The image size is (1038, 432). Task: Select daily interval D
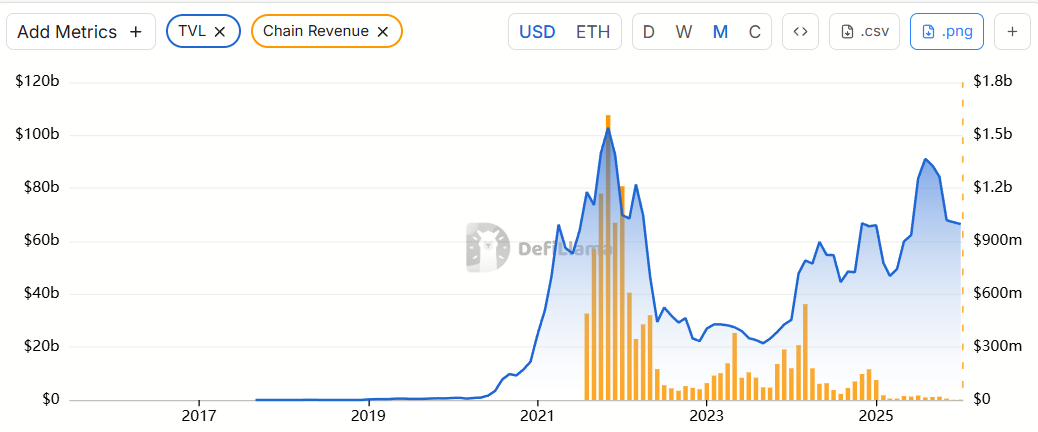click(649, 31)
